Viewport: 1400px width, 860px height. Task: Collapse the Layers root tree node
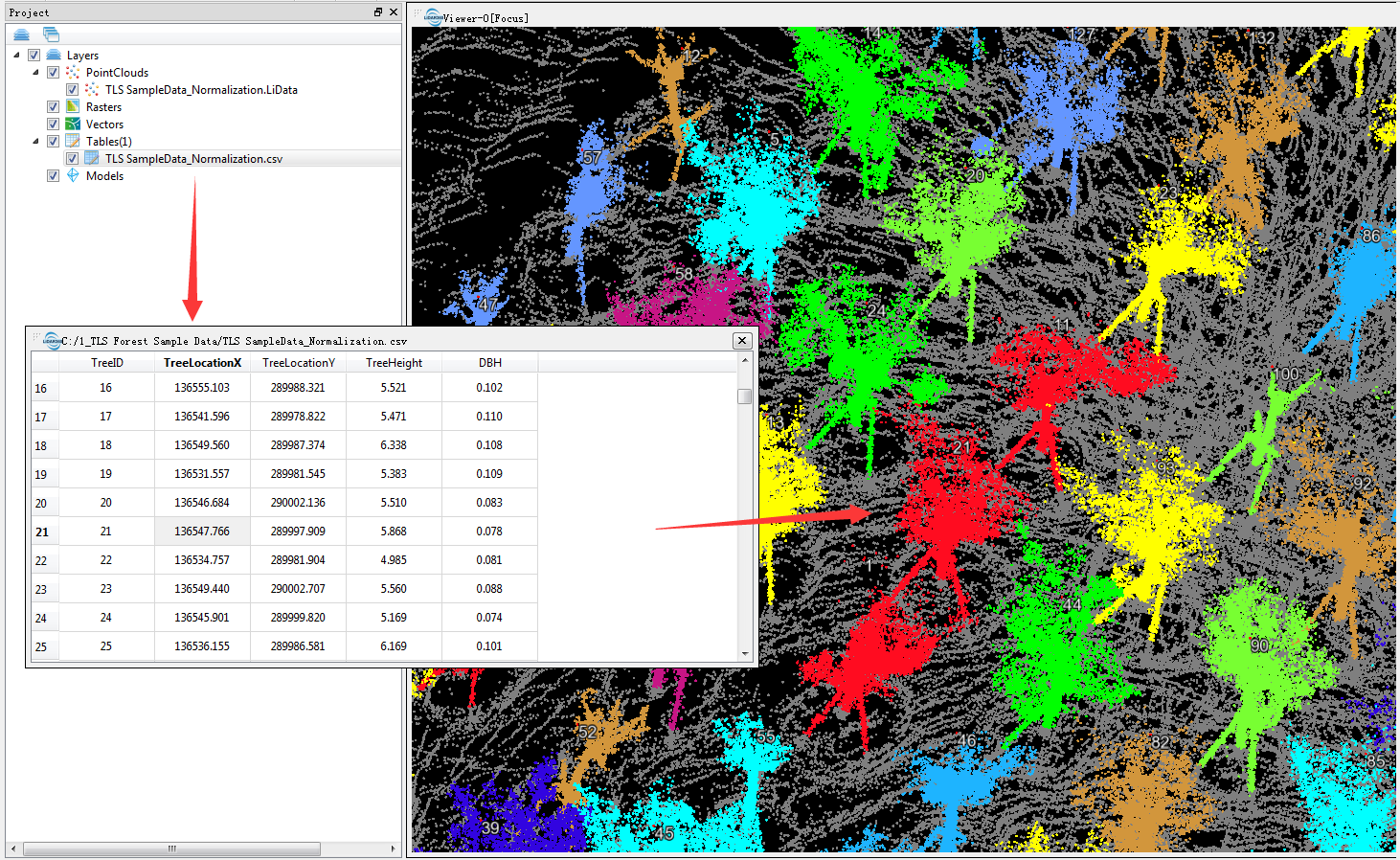click(16, 55)
